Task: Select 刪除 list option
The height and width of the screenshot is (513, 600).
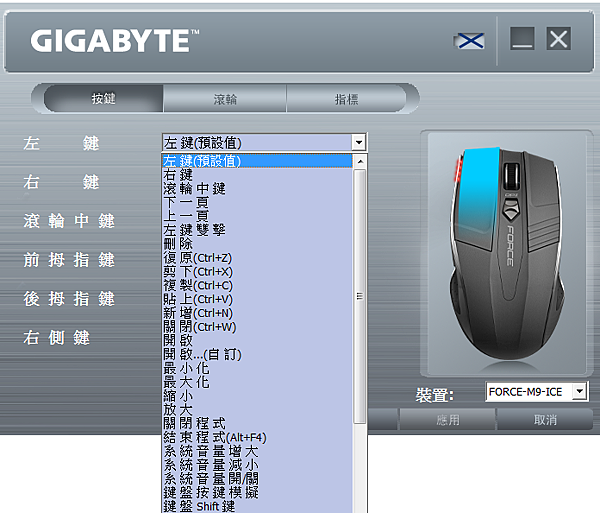Action: [257, 244]
